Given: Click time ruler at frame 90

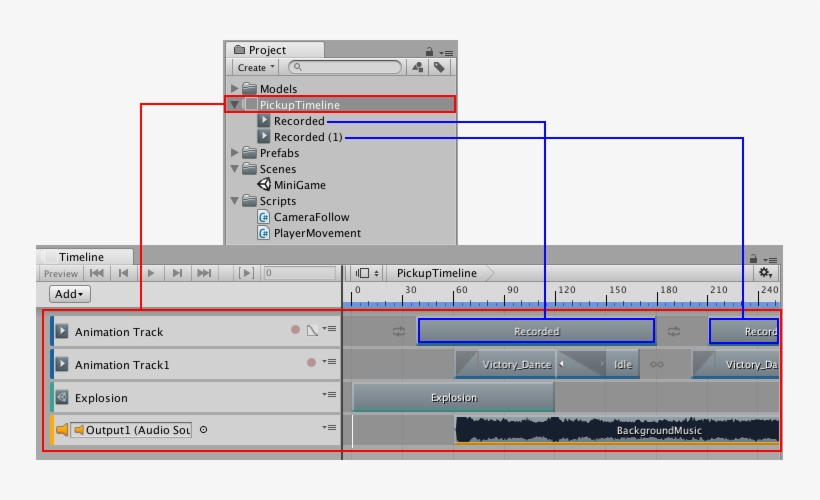Looking at the screenshot, I should pyautogui.click(x=505, y=296).
